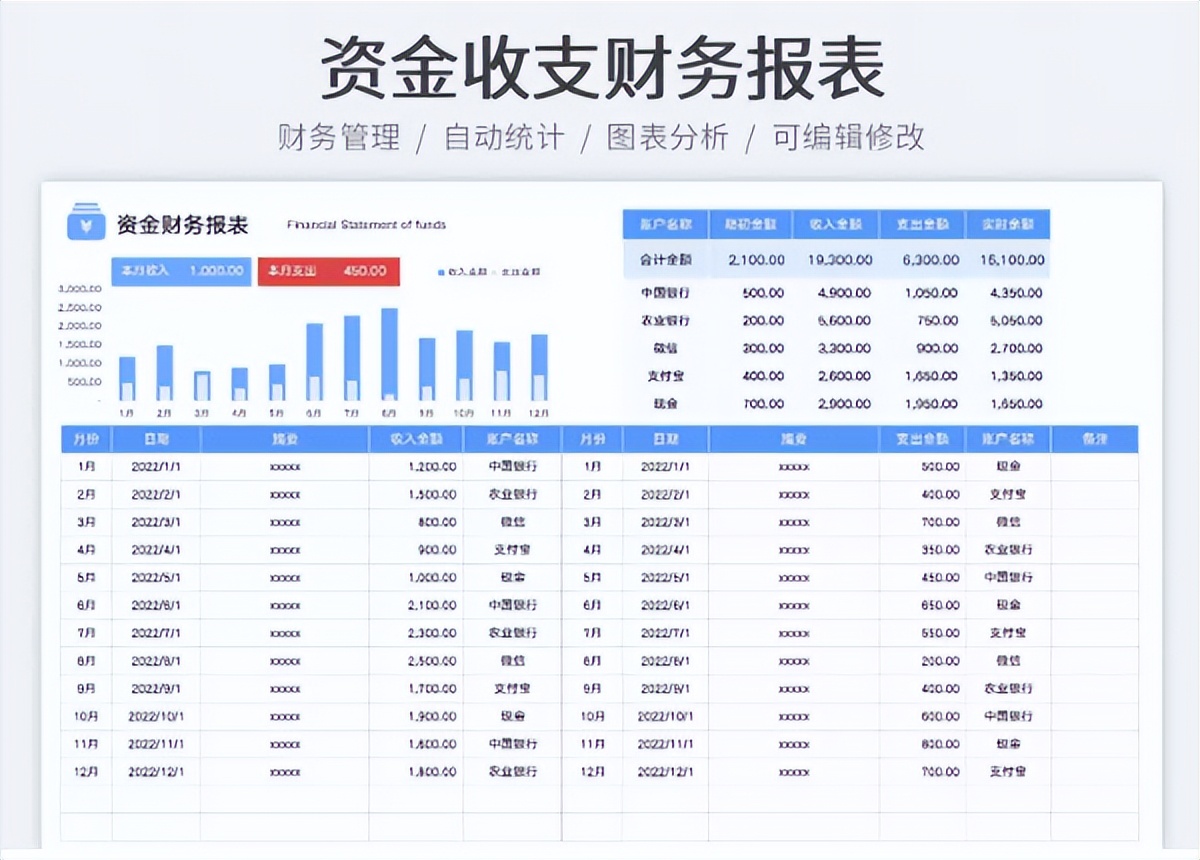Image resolution: width=1200 pixels, height=860 pixels.
Task: Click the red 本月支出 450.00 button
Action: click(328, 271)
